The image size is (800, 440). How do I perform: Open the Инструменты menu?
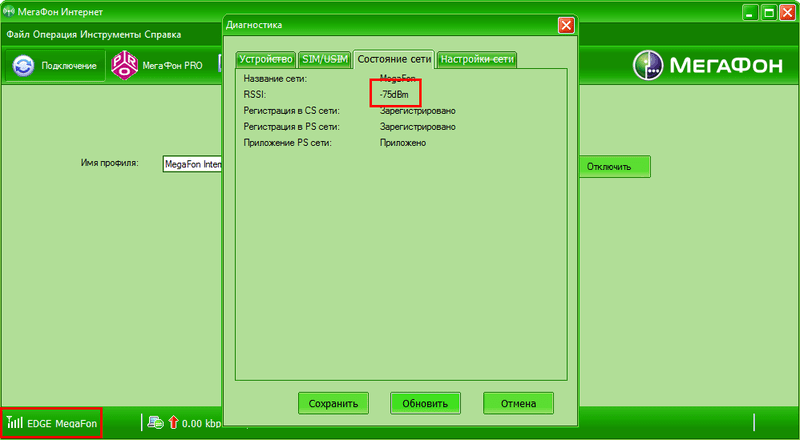pyautogui.click(x=111, y=35)
